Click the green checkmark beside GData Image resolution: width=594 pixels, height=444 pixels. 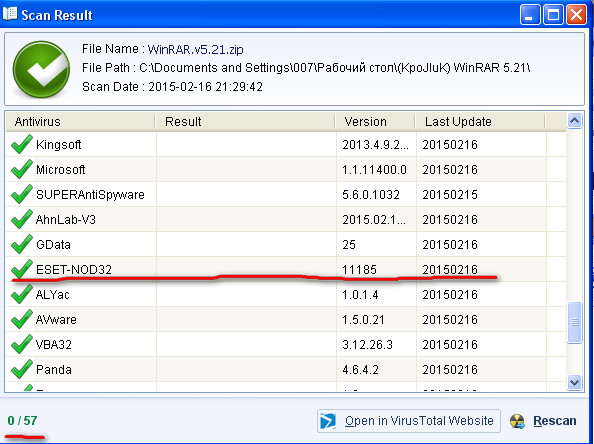[x=22, y=244]
